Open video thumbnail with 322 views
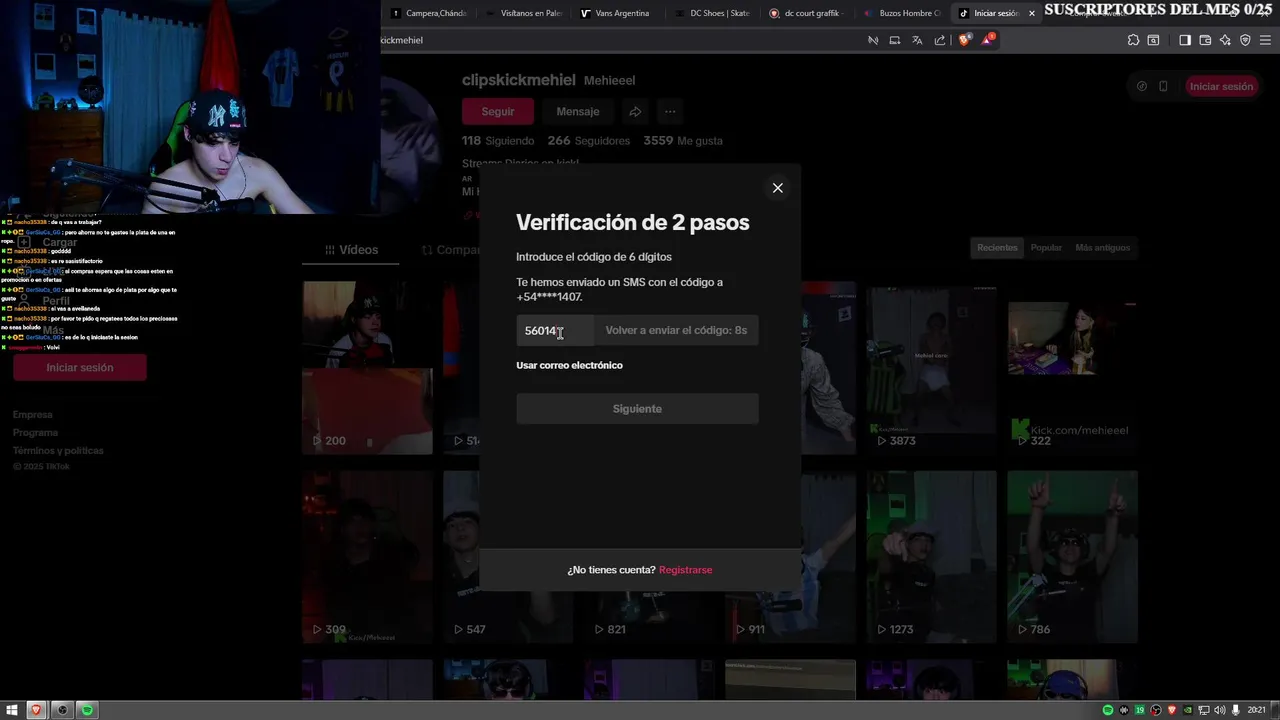 [1072, 368]
